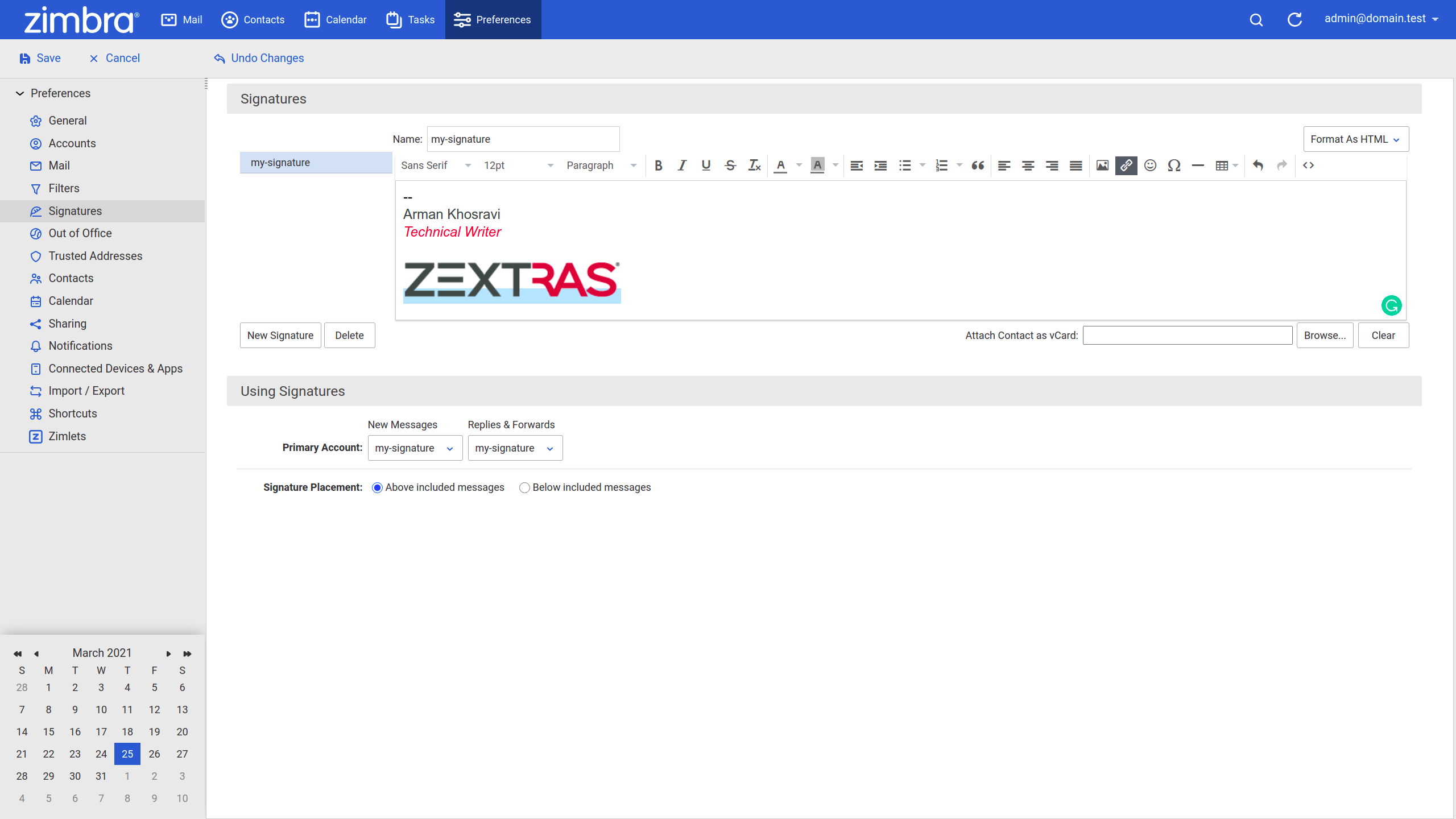This screenshot has width=1456, height=819.
Task: Click the Delete signature button
Action: (x=349, y=335)
